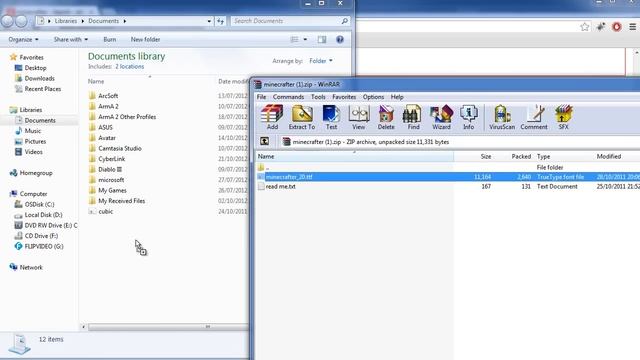Viewport: 640px width, 360px height.
Task: Click the WinRAR Add toolbar icon
Action: click(x=272, y=117)
